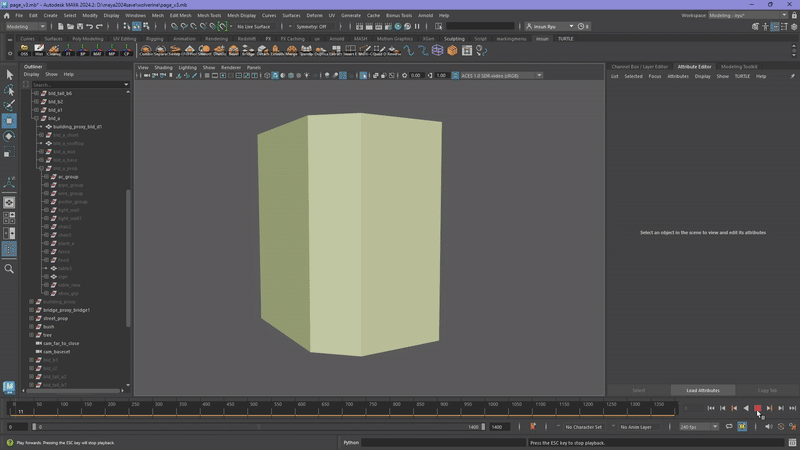The width and height of the screenshot is (800, 450).
Task: Click the Bevel shelf icon
Action: [233, 50]
